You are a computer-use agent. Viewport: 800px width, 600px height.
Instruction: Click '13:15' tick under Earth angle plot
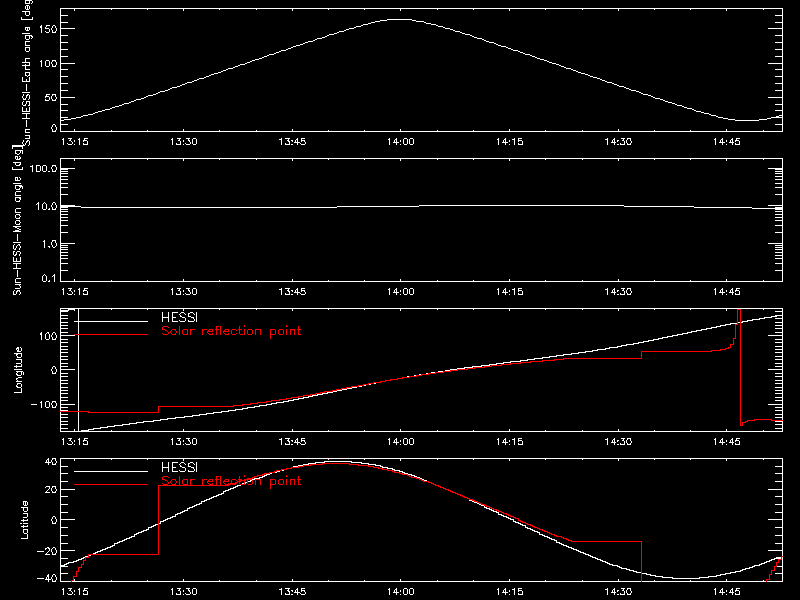tap(74, 142)
